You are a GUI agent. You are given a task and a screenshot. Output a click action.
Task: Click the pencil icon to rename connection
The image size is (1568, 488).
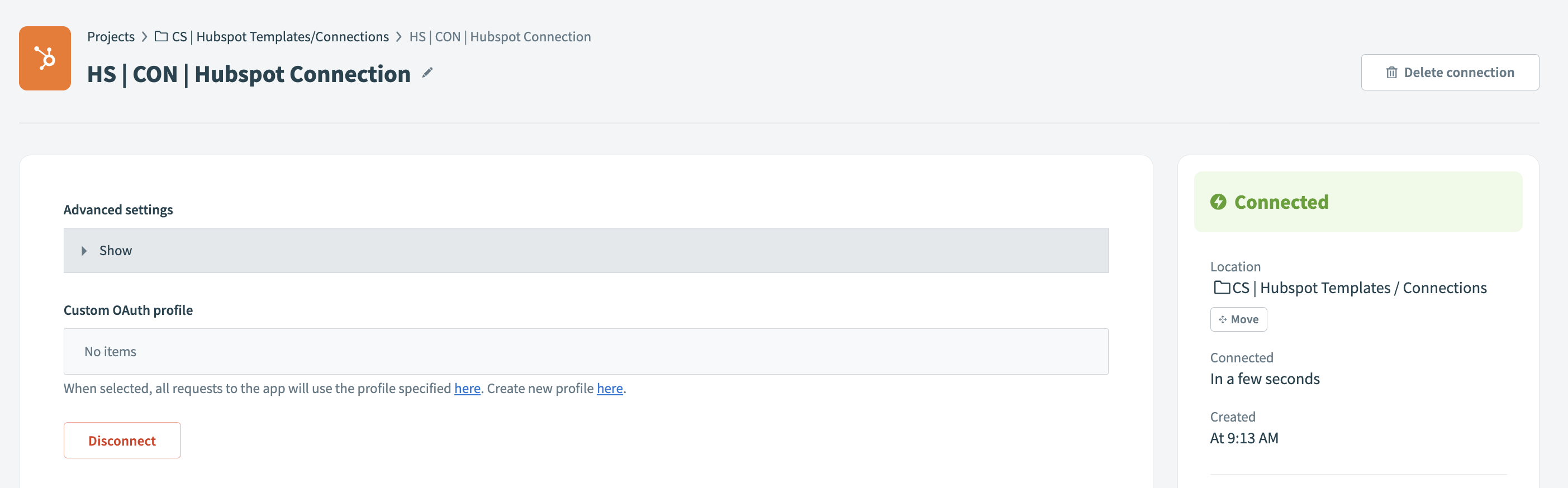tap(427, 73)
